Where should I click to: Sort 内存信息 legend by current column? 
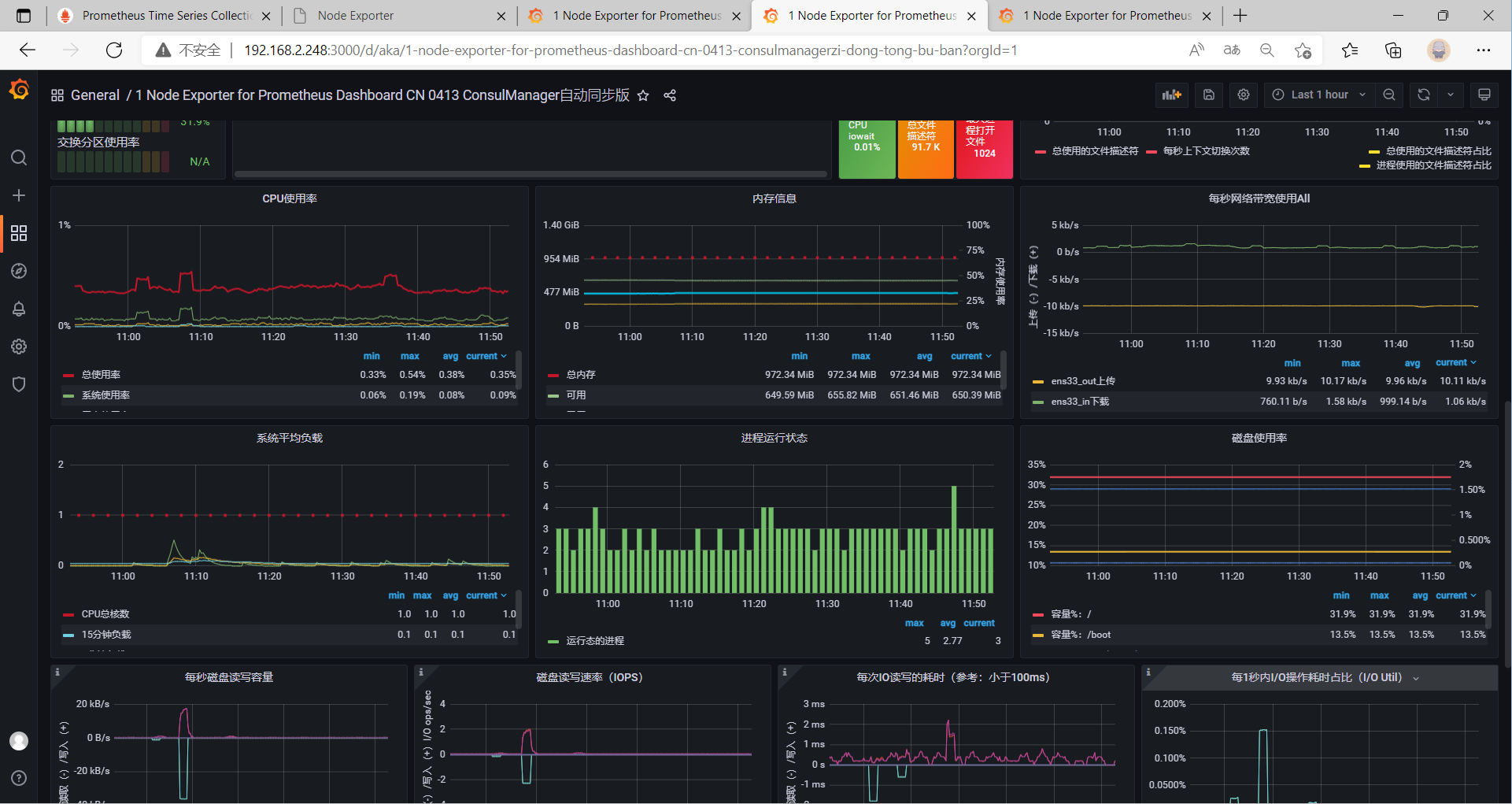[x=971, y=356]
